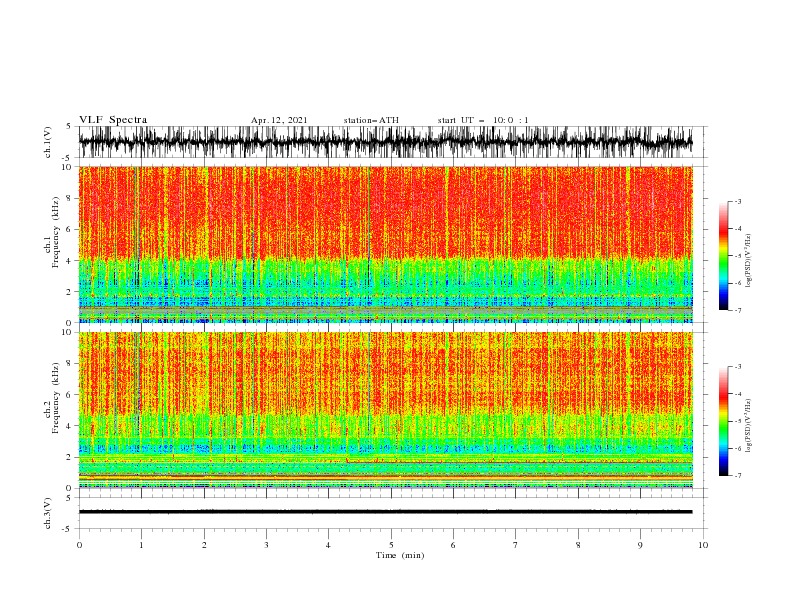Image resolution: width=792 pixels, height=612 pixels.
Task: Select the date label "Apr. 12, 2021"
Action: [279, 120]
